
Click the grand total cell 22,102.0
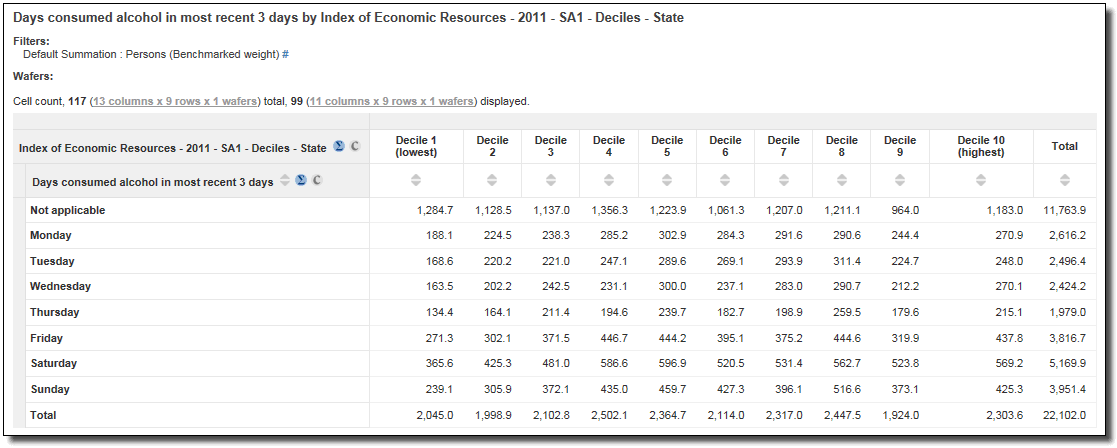click(x=1063, y=415)
